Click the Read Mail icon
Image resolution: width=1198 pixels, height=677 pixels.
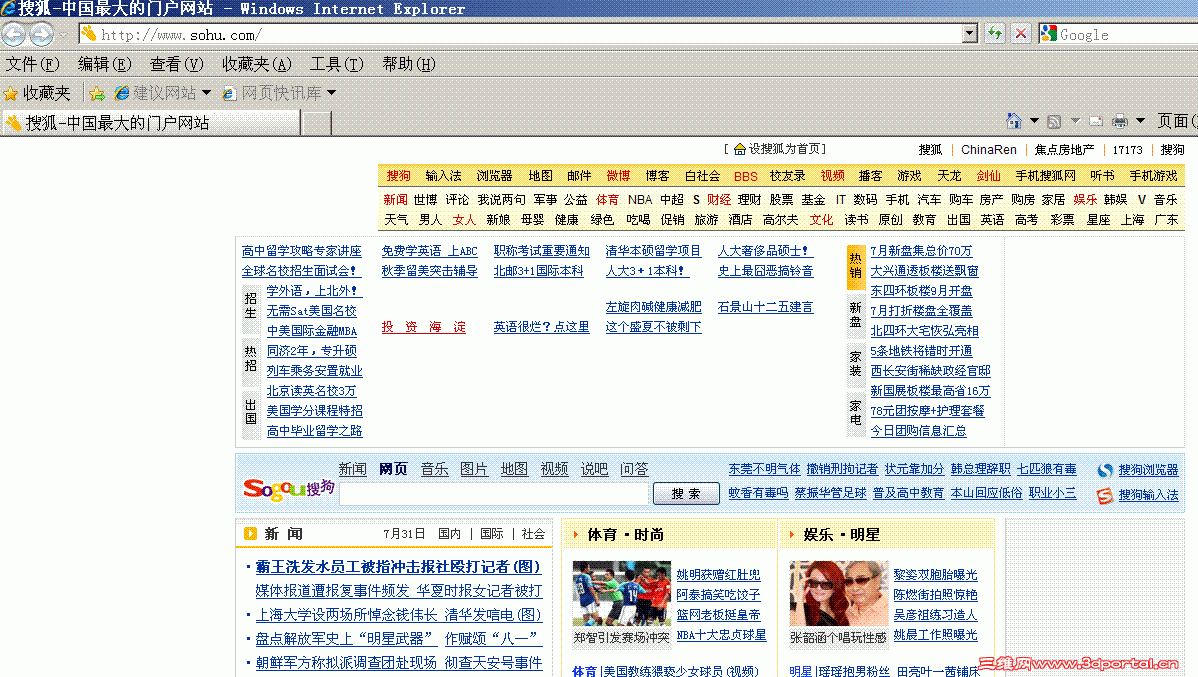click(1096, 121)
